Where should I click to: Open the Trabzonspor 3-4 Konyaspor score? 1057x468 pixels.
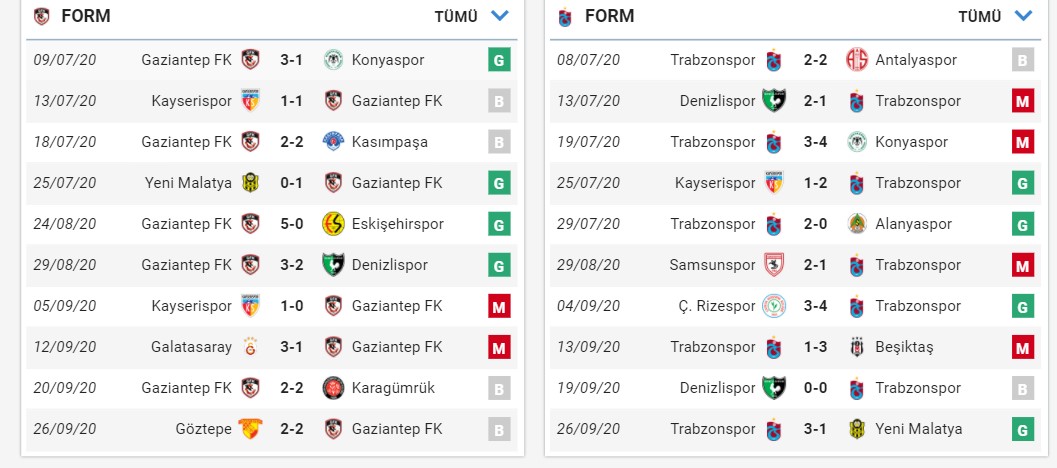(x=815, y=142)
